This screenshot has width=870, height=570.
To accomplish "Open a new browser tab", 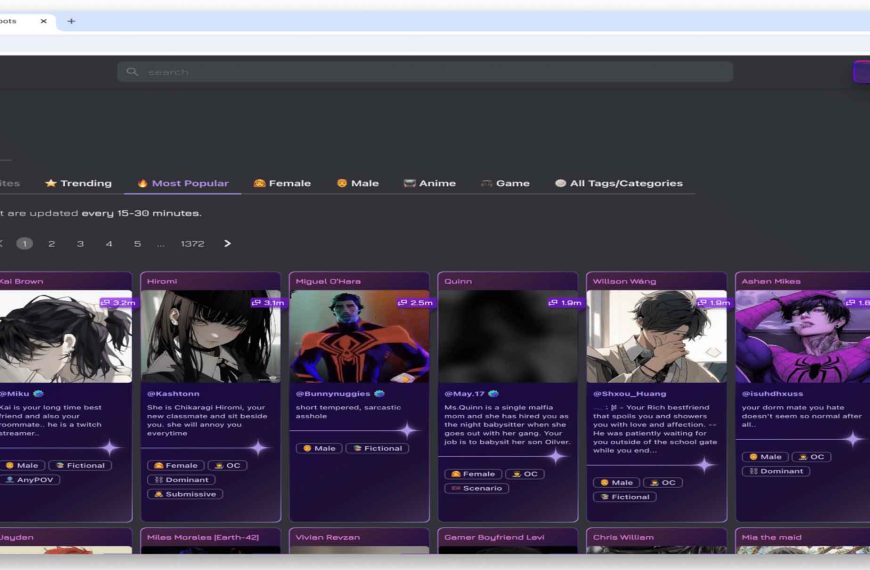I will click(x=71, y=21).
